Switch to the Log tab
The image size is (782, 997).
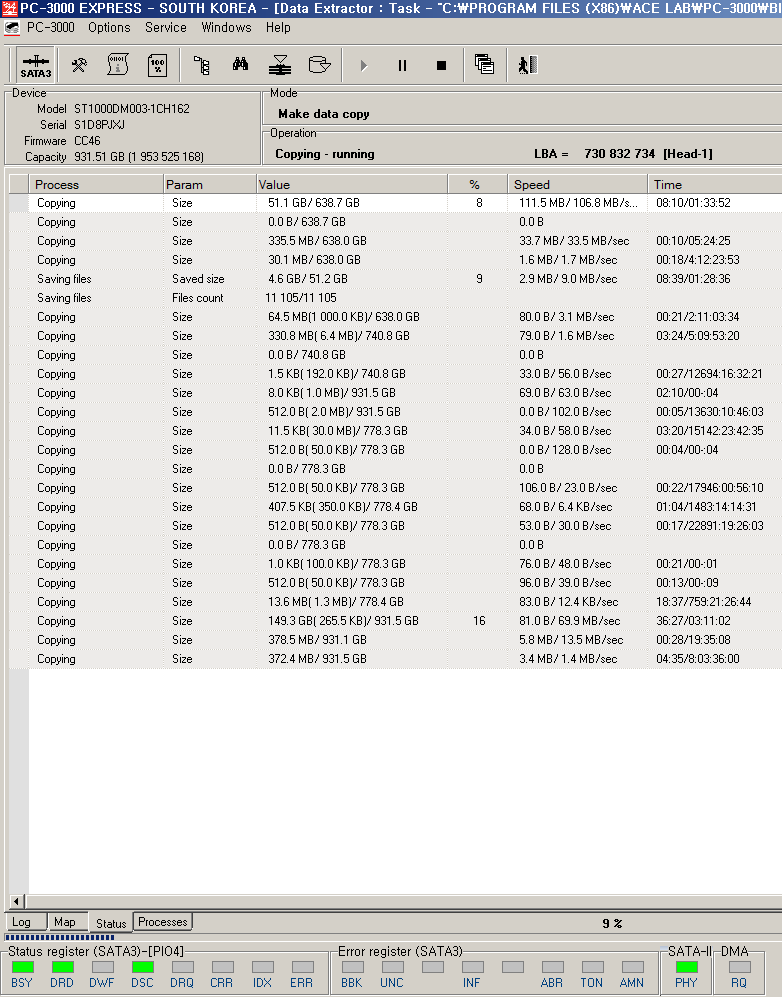coord(26,922)
